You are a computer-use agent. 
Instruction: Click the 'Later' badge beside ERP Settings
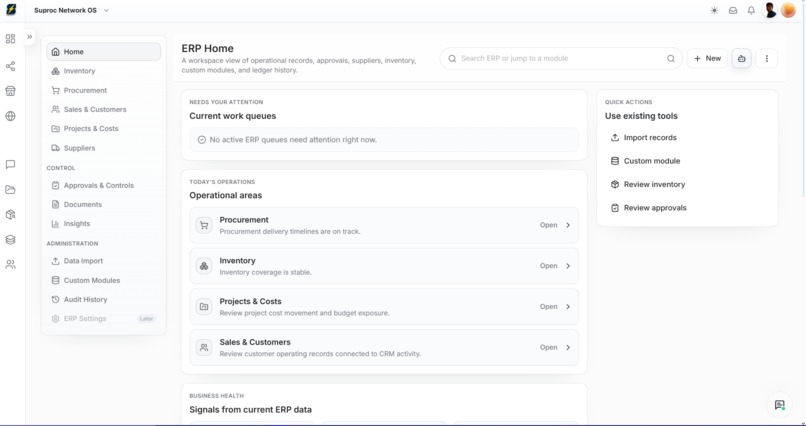coord(146,319)
